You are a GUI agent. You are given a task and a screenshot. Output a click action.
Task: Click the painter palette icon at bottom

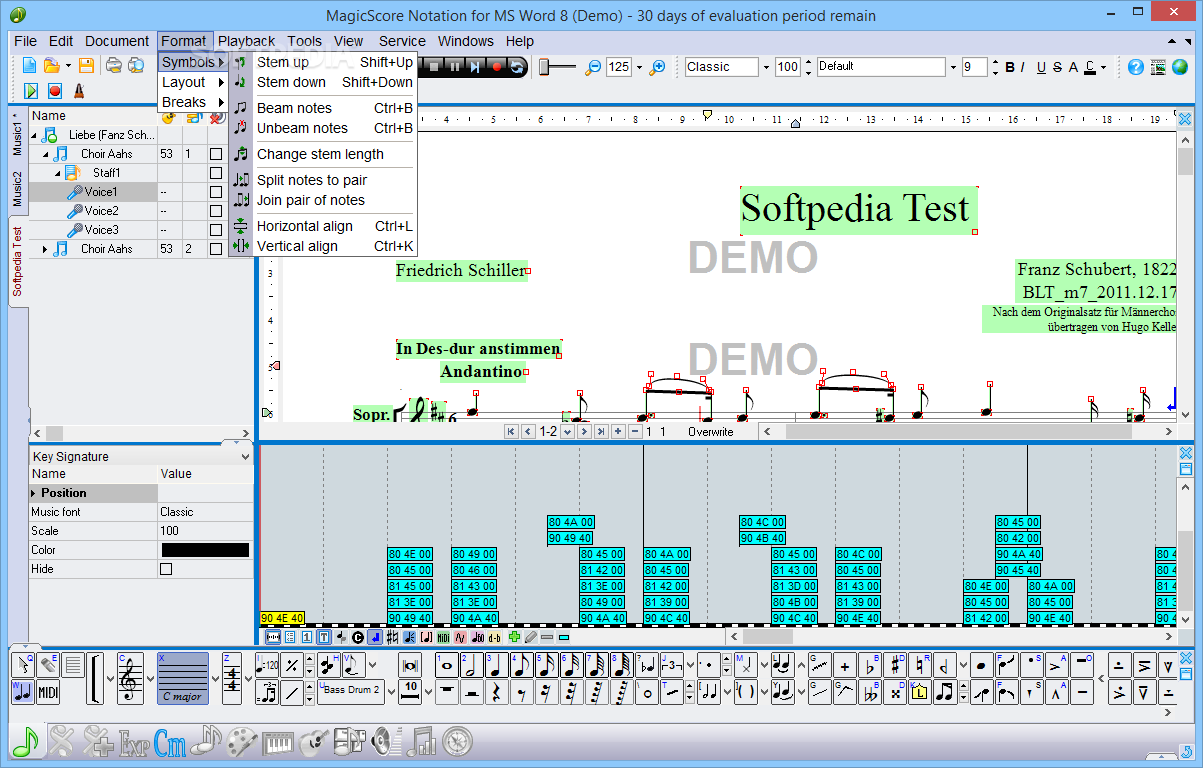242,742
